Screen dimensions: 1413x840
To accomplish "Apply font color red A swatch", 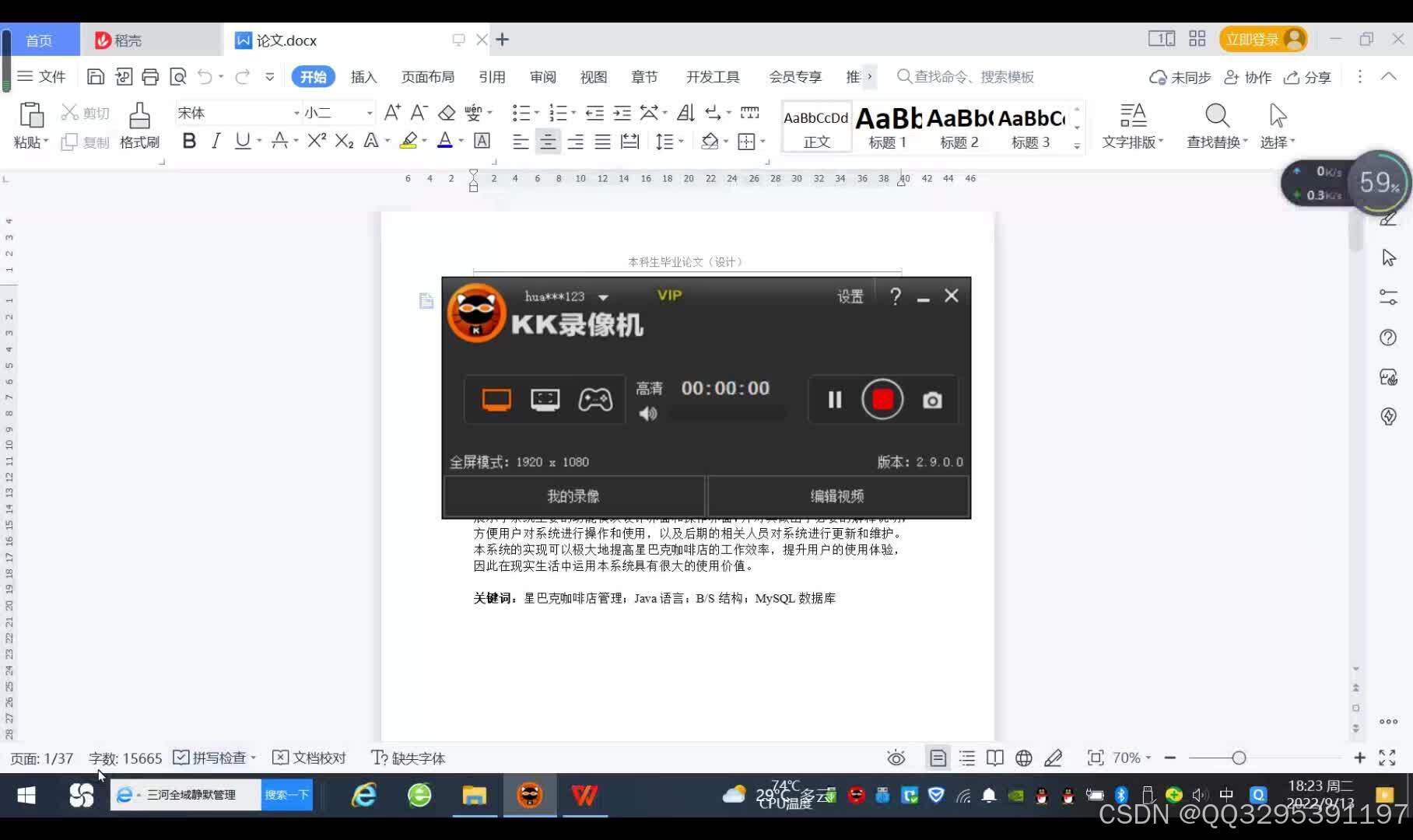I will click(445, 141).
